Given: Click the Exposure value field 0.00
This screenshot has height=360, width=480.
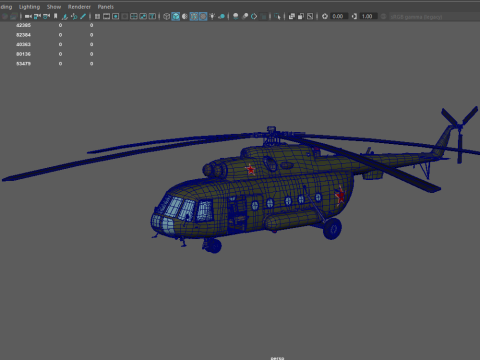Looking at the screenshot, I should [339, 16].
